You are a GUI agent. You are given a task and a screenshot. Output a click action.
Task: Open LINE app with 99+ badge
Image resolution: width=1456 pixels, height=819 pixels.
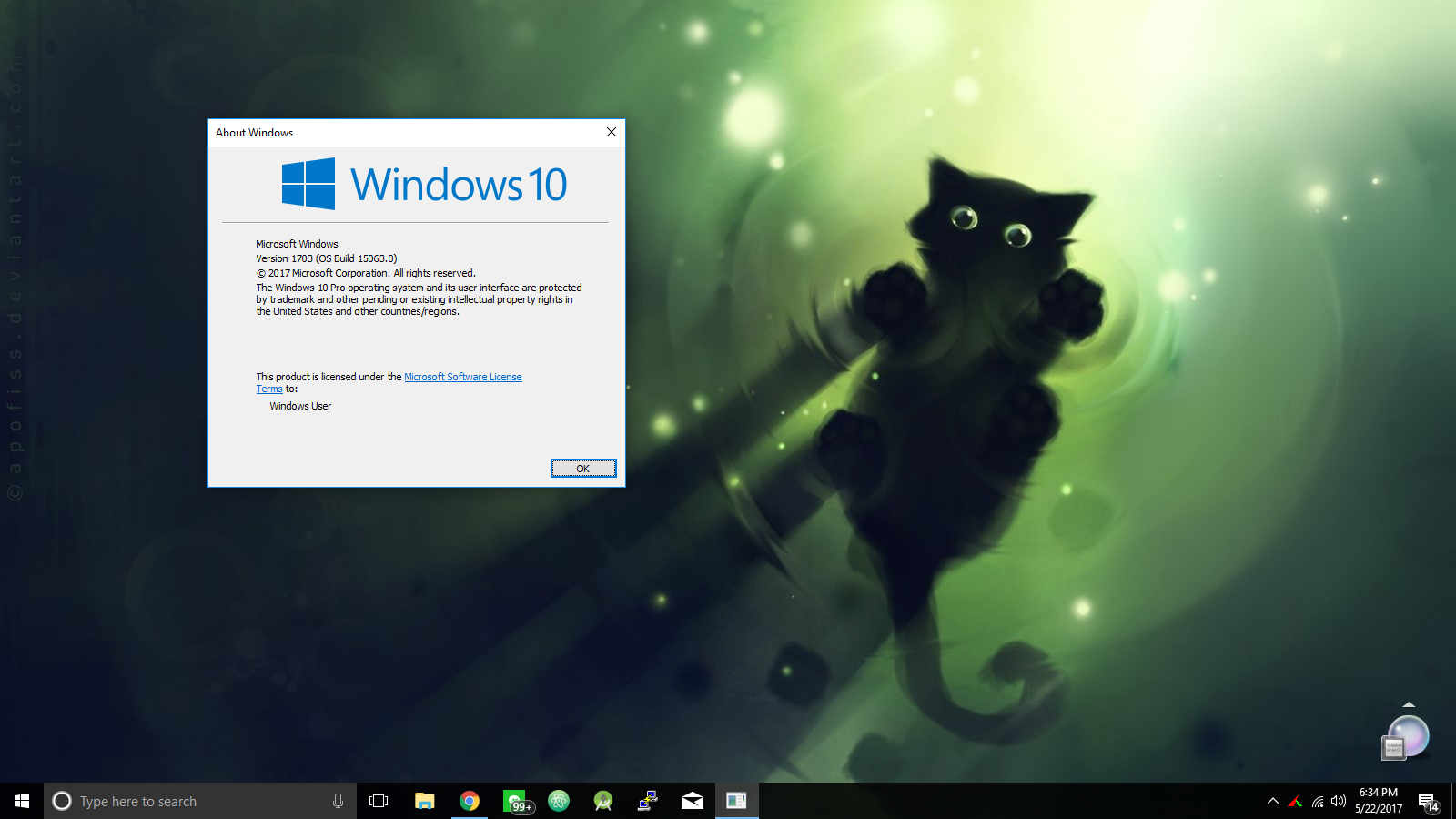[516, 801]
